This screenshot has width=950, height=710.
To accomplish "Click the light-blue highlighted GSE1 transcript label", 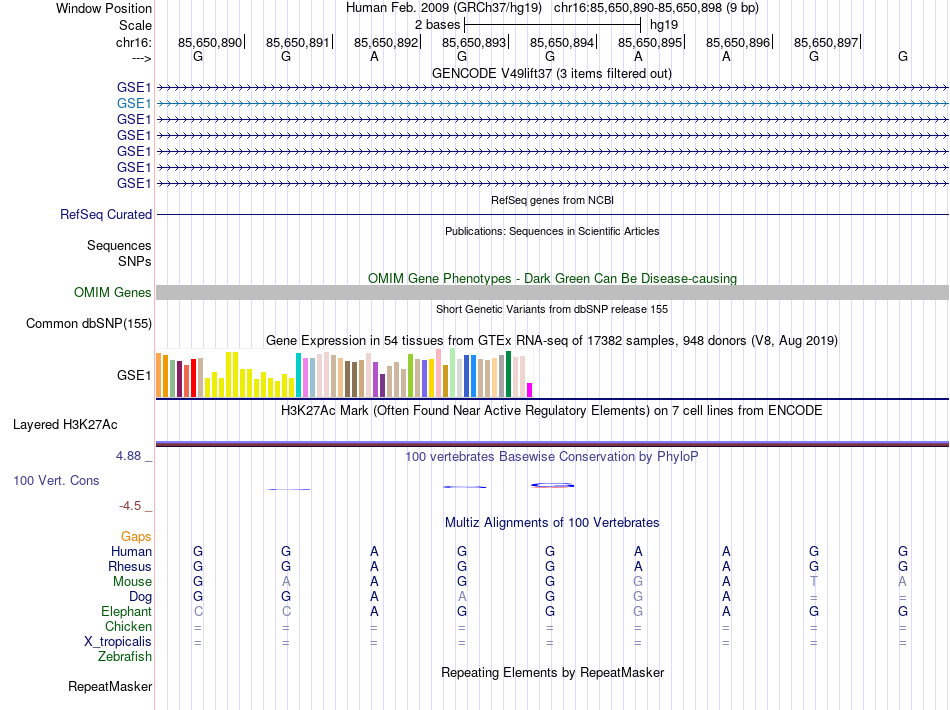I will click(x=134, y=103).
